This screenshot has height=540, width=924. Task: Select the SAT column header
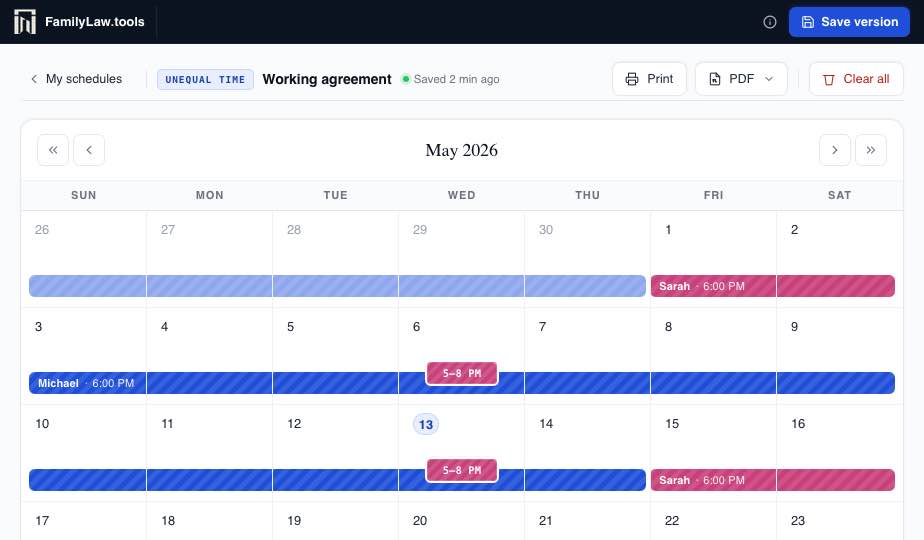tap(840, 195)
